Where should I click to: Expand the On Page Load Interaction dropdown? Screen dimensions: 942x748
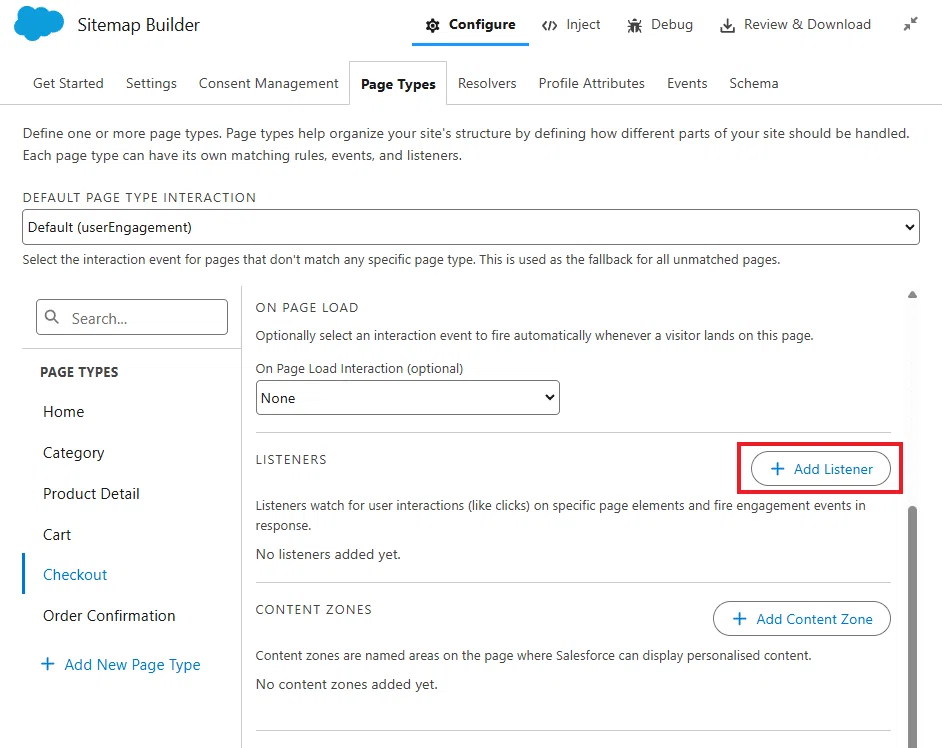(407, 398)
